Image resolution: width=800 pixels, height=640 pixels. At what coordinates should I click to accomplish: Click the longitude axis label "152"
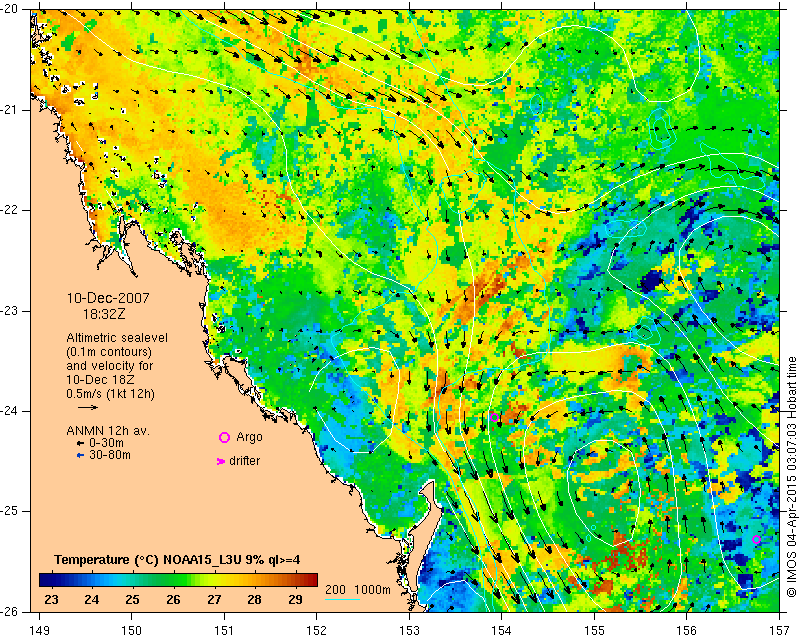(316, 630)
